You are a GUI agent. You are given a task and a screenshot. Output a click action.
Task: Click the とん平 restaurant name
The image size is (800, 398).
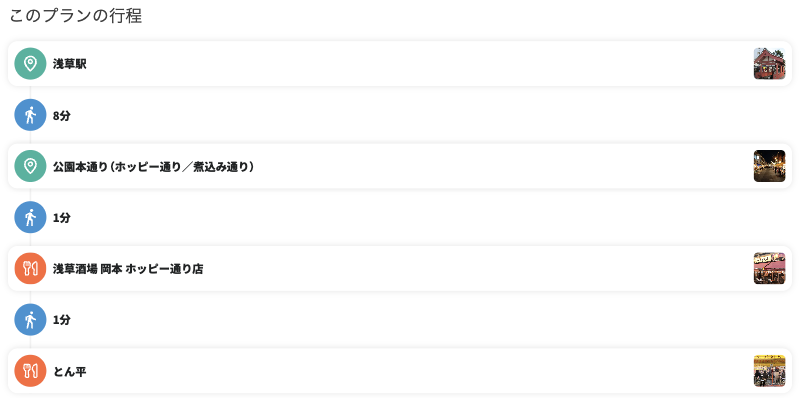coord(70,371)
